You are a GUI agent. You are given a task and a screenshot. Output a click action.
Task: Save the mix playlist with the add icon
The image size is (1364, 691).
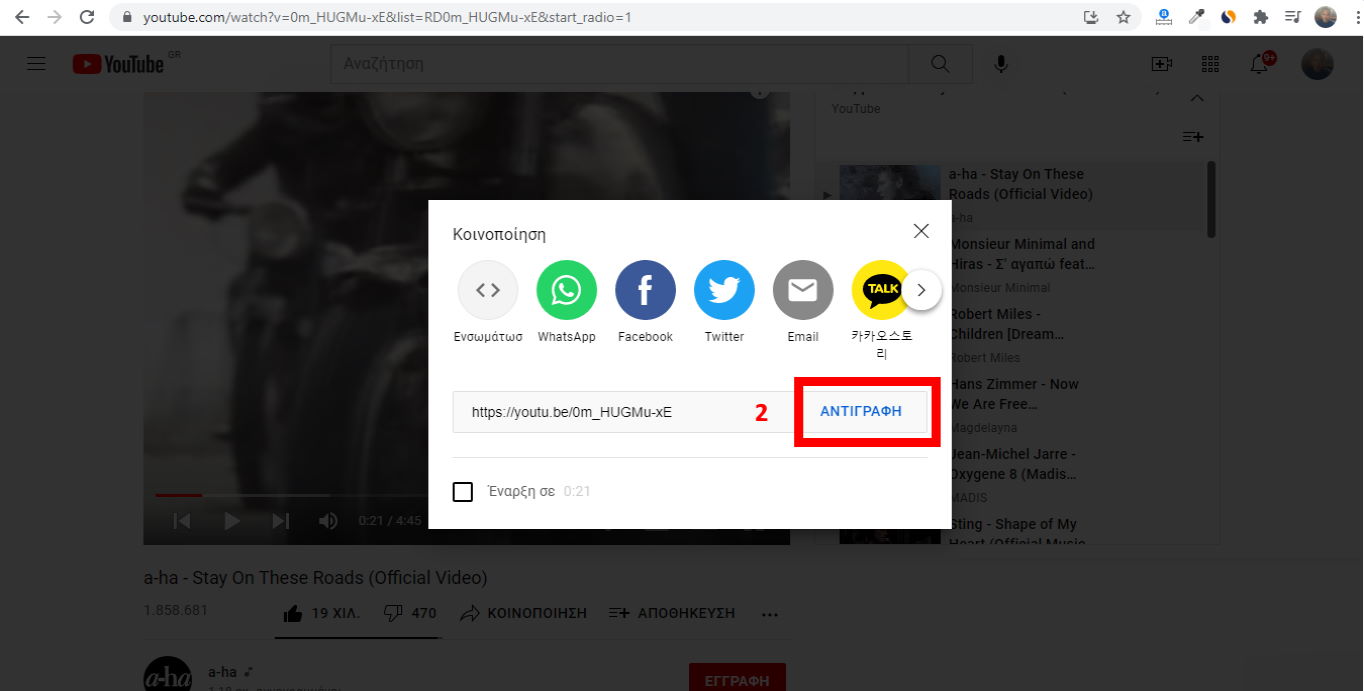(1193, 136)
